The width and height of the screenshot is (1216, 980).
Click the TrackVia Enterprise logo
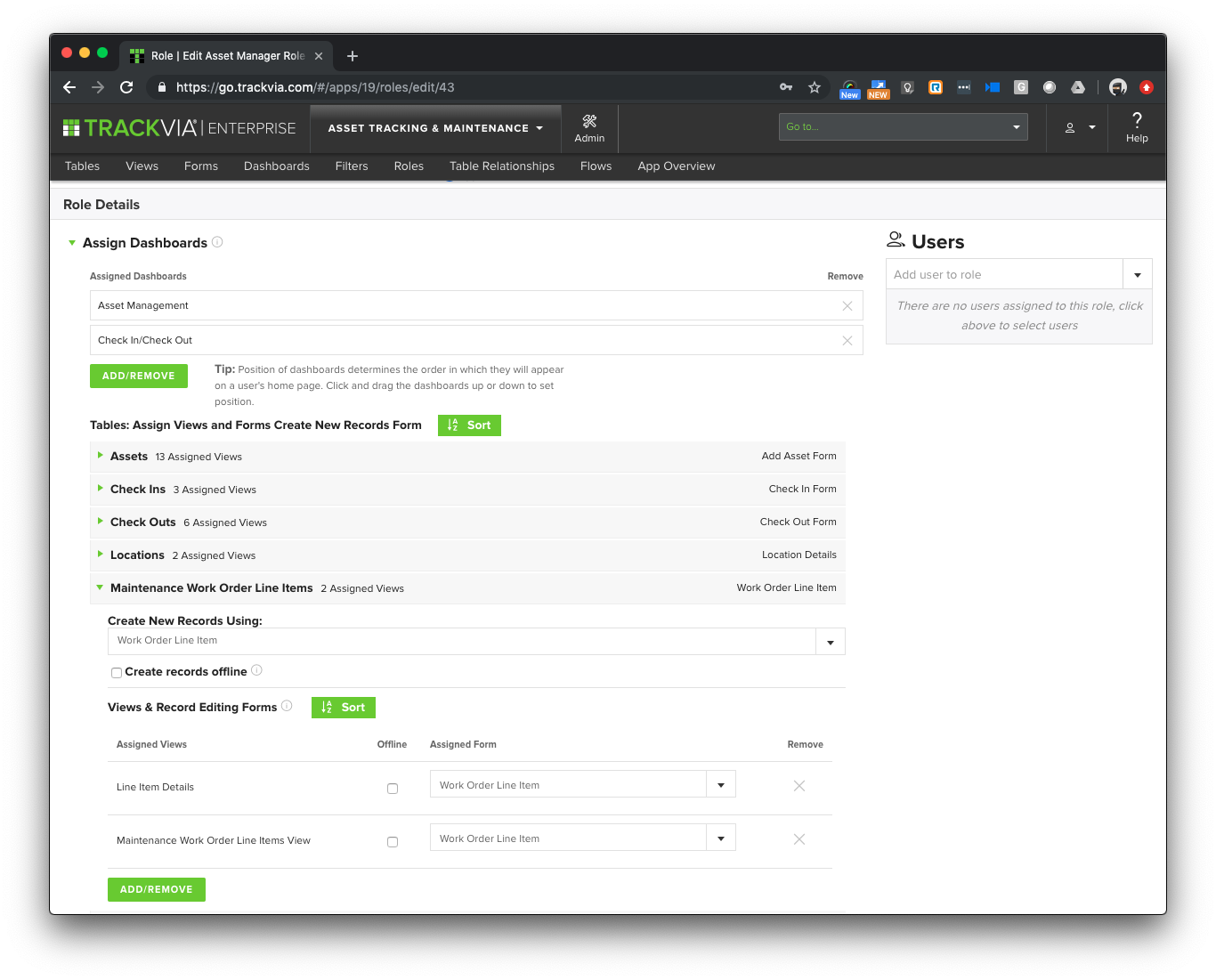(179, 128)
